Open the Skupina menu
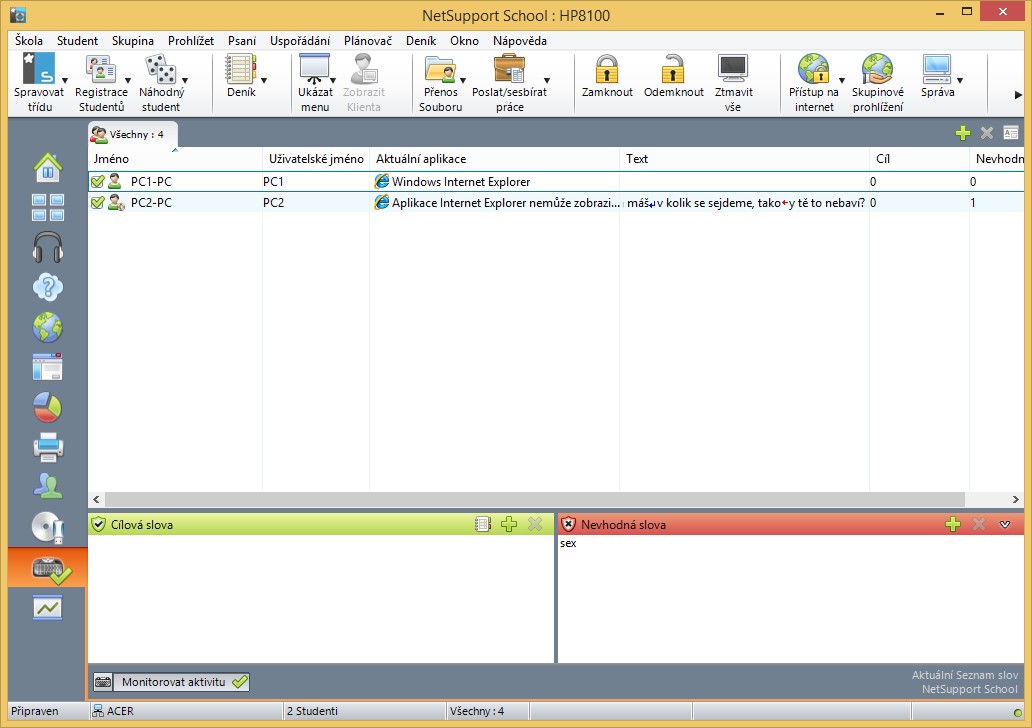This screenshot has width=1032, height=728. (132, 41)
